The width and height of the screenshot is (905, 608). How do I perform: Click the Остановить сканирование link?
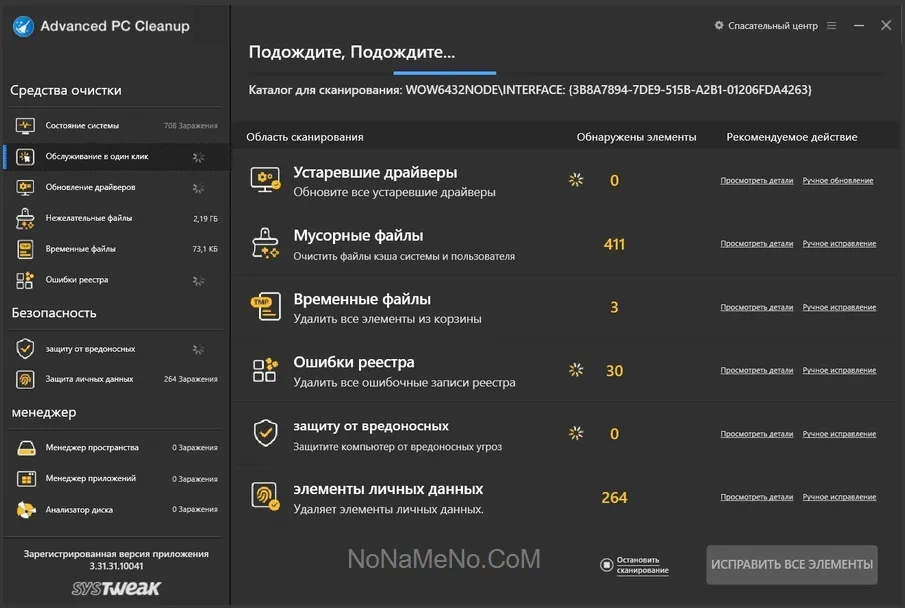[x=642, y=565]
